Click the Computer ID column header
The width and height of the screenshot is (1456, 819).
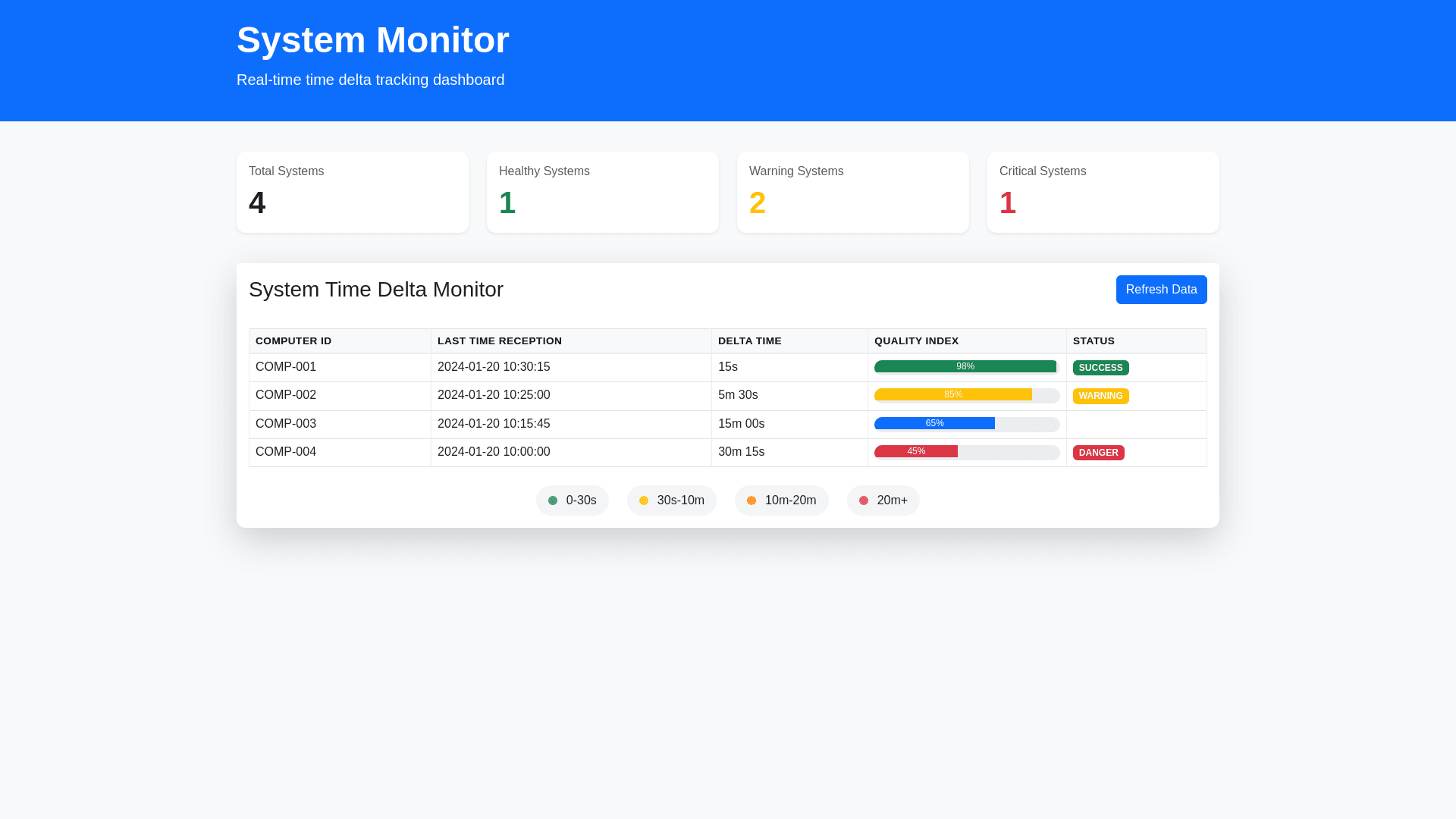pyautogui.click(x=293, y=341)
